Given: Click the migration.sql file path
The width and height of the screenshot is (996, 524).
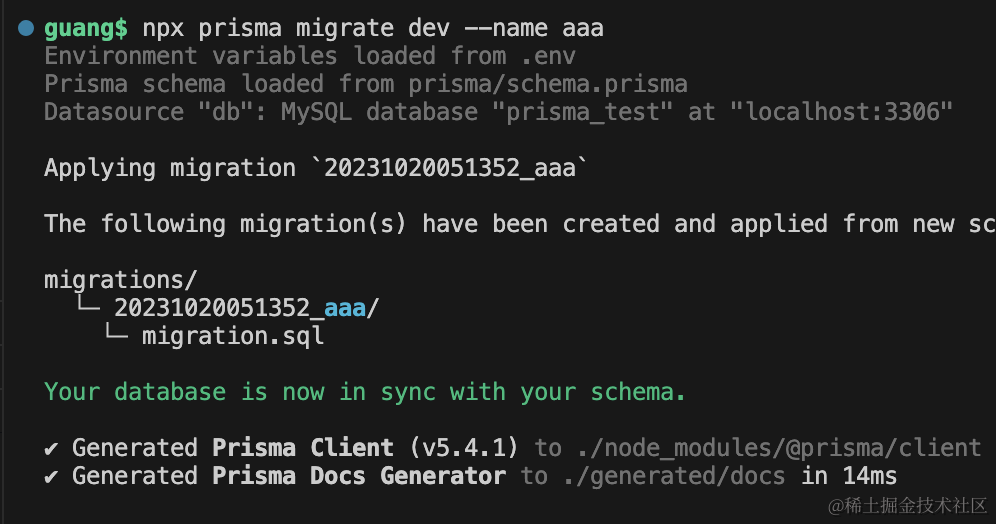Looking at the screenshot, I should coord(233,336).
